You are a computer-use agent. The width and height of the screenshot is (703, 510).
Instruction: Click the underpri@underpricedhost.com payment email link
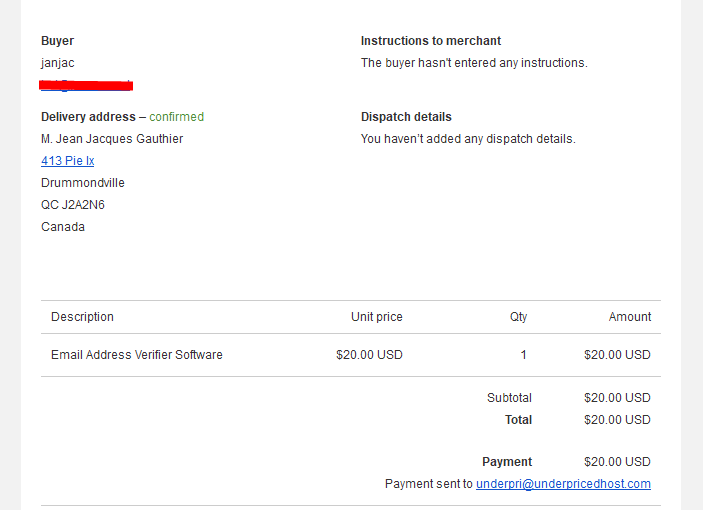(x=563, y=484)
